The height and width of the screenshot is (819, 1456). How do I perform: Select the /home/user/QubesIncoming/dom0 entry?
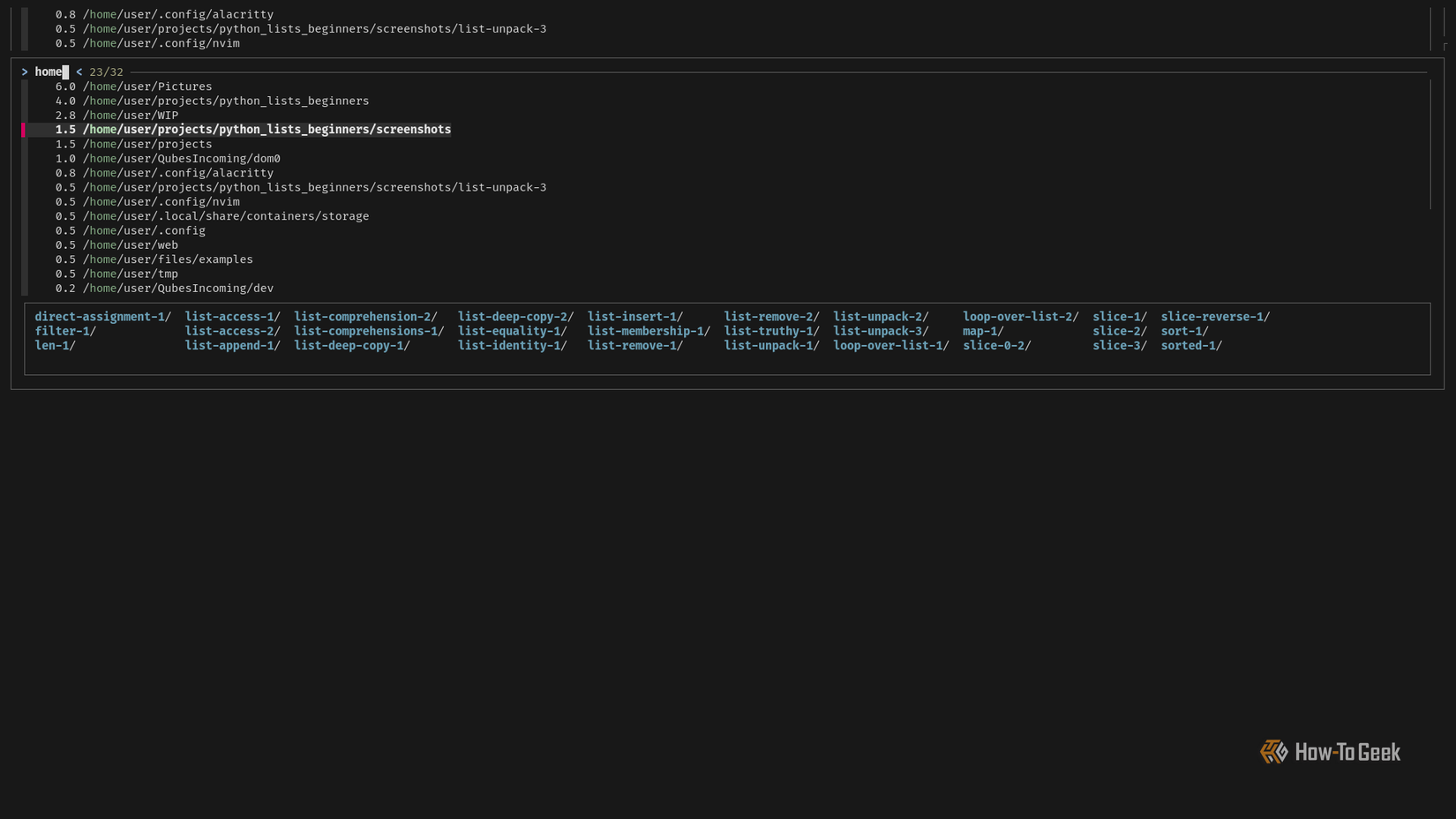(181, 158)
